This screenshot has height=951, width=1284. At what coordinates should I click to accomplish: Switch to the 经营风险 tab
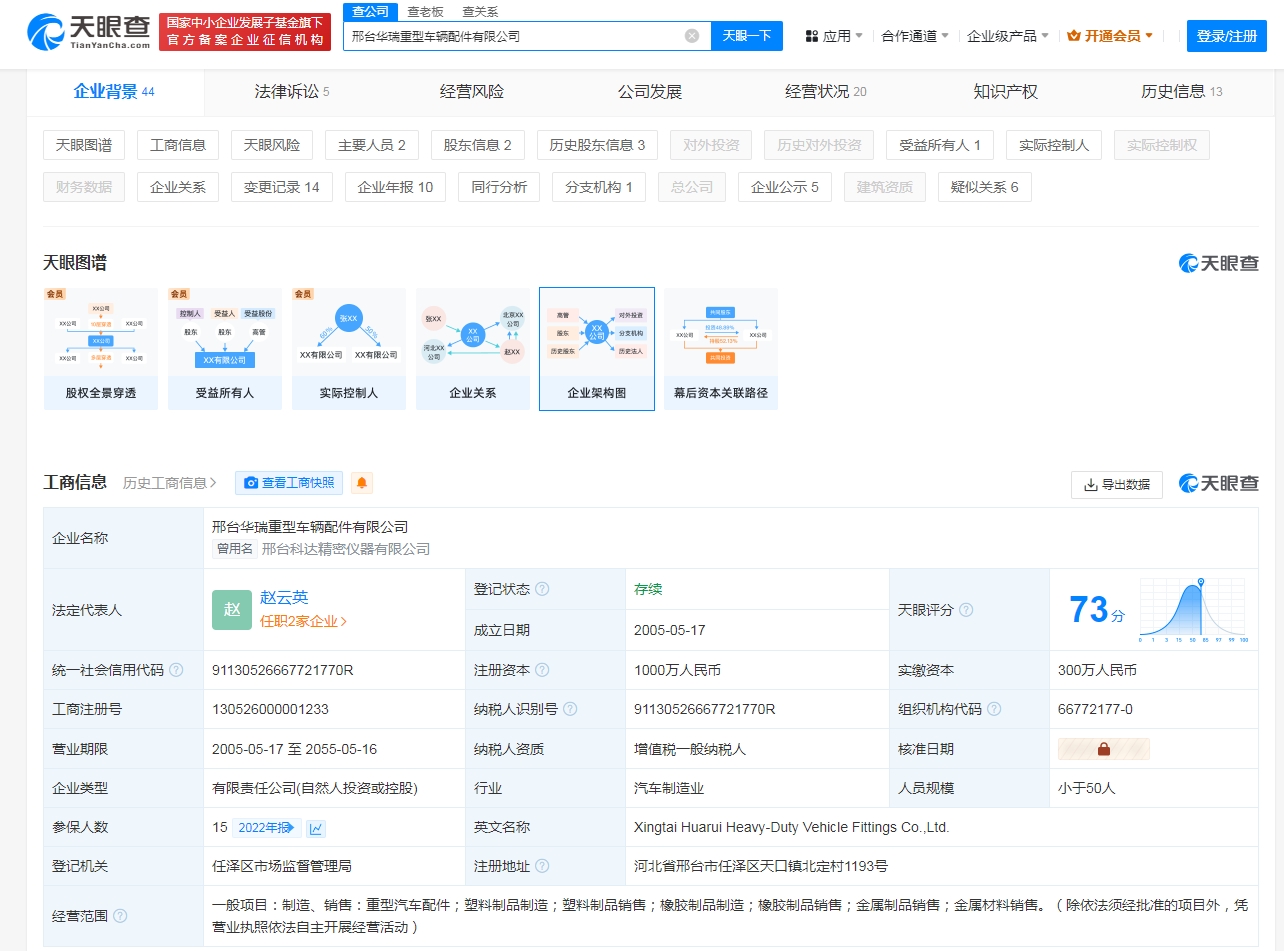point(472,92)
